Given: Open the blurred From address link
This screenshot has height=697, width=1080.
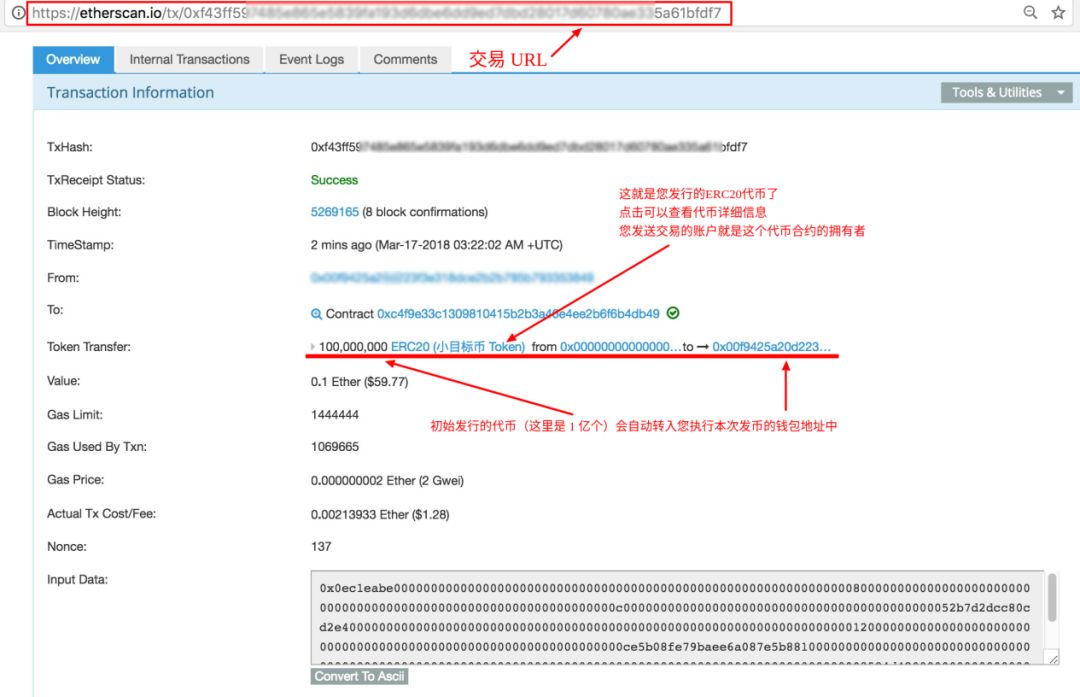Looking at the screenshot, I should [452, 278].
